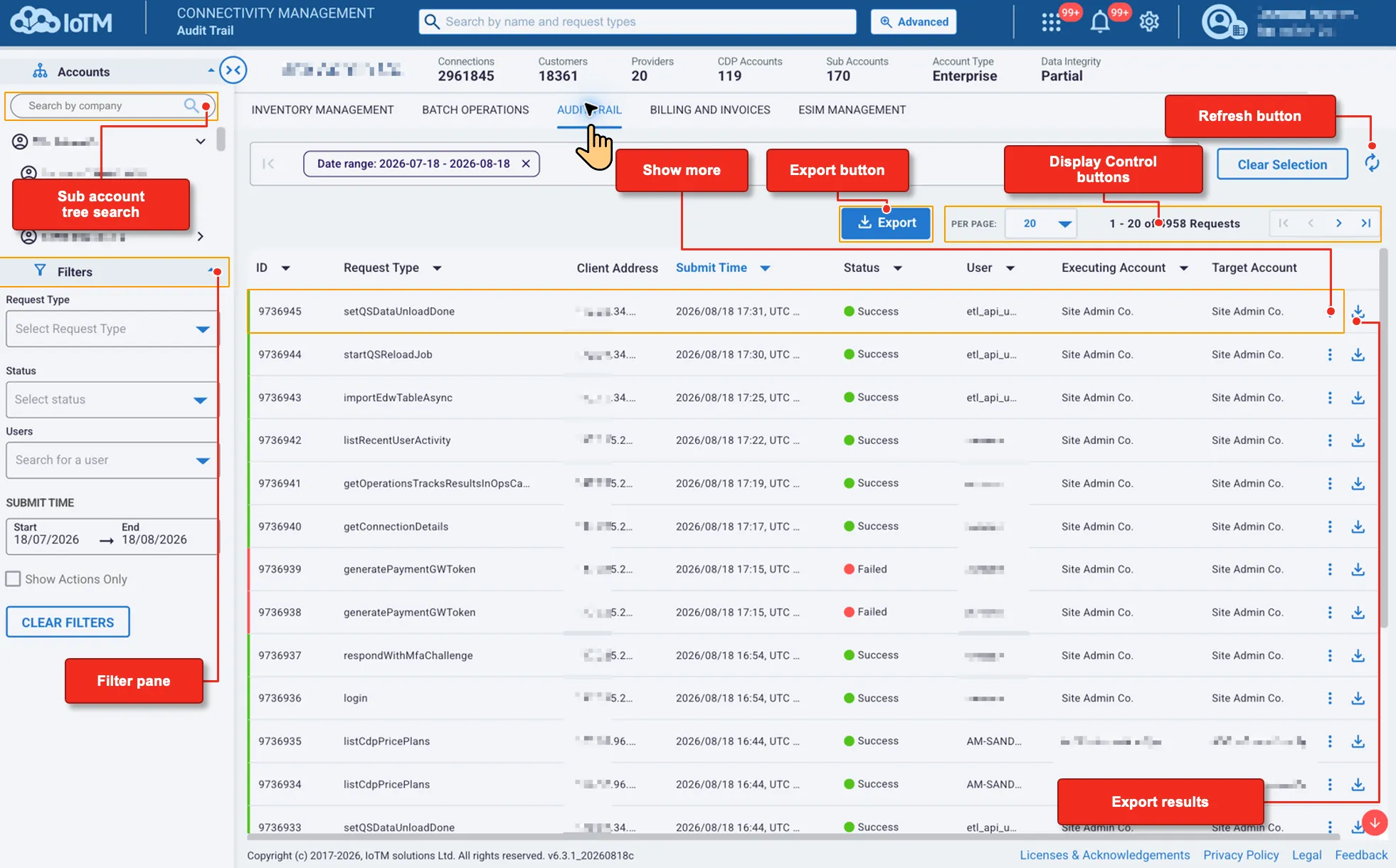Click the Advanced search button

[x=914, y=21]
